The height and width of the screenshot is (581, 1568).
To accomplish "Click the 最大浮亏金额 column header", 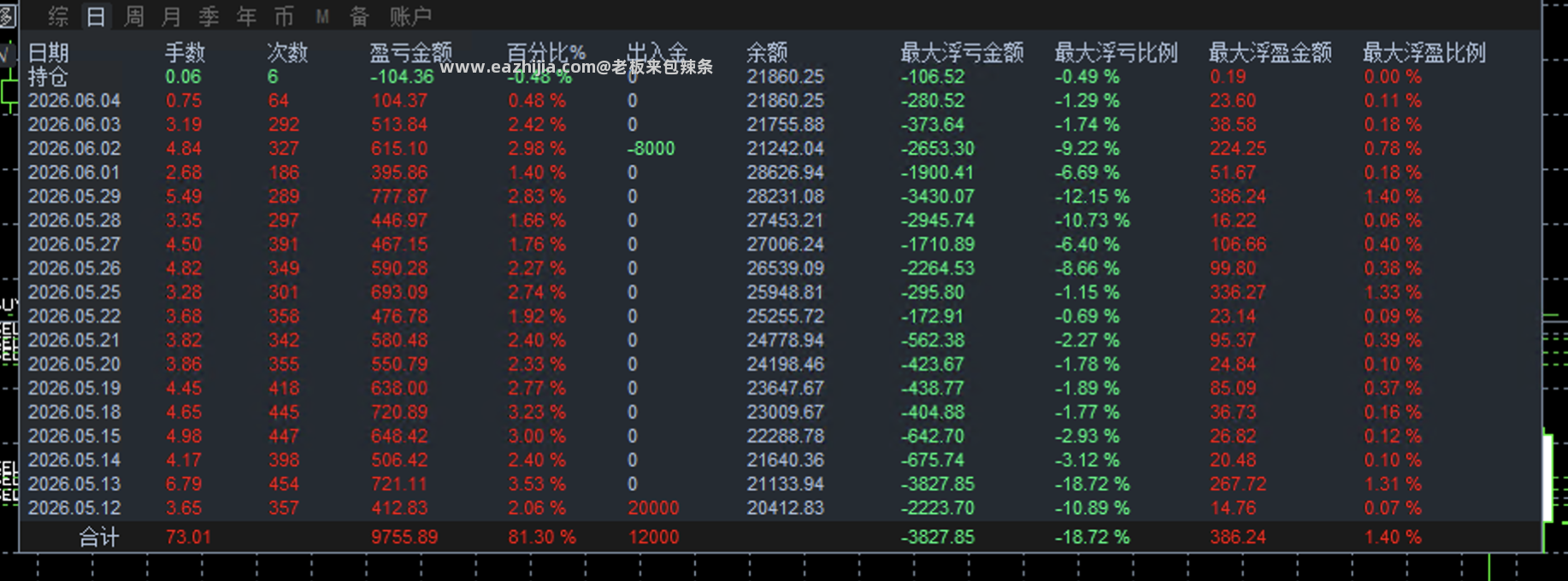I will coord(963,53).
